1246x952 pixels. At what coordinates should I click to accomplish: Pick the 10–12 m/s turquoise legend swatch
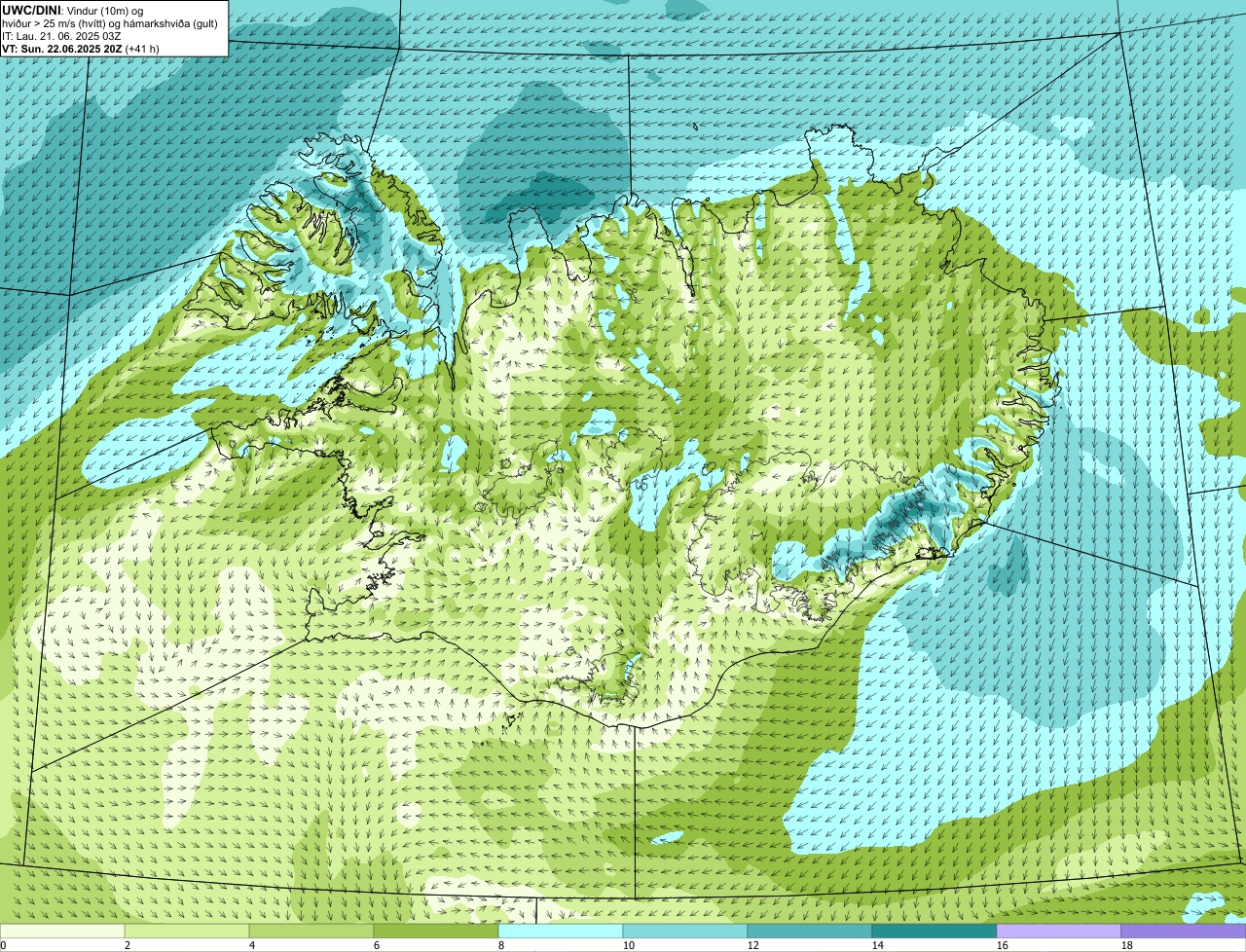coord(685,931)
